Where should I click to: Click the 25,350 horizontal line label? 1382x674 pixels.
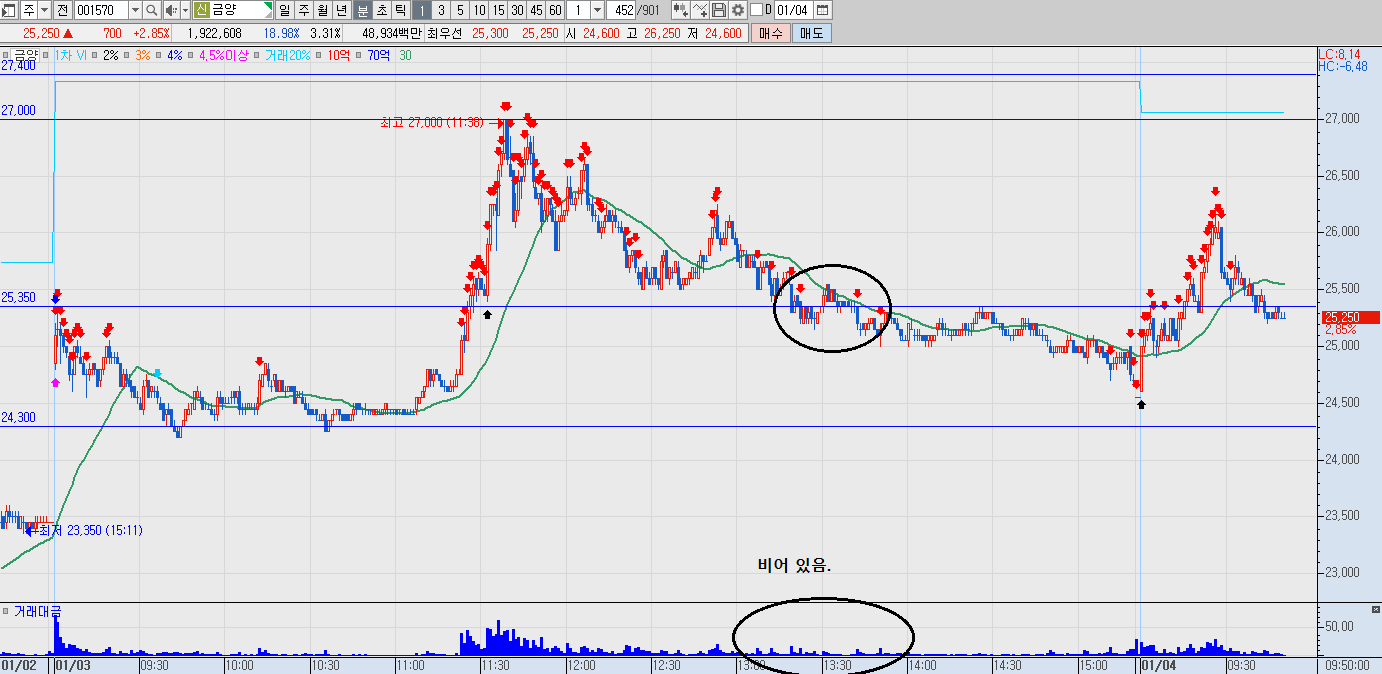(18, 297)
